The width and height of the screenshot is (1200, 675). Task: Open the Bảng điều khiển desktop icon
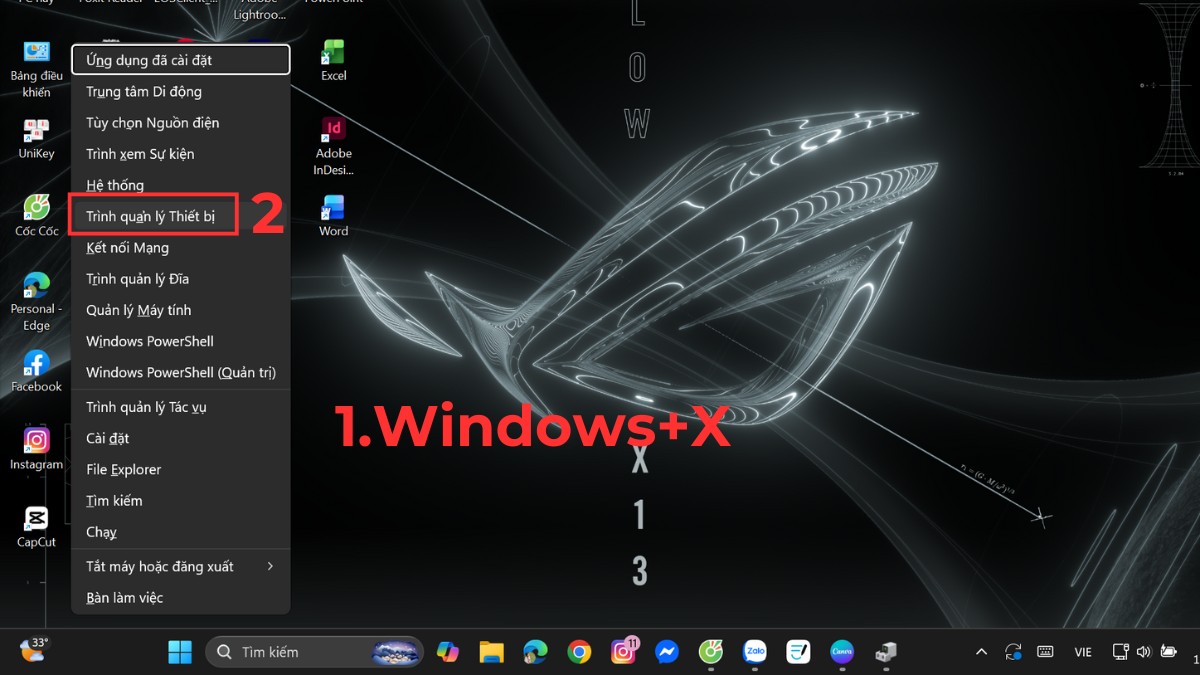tap(36, 69)
